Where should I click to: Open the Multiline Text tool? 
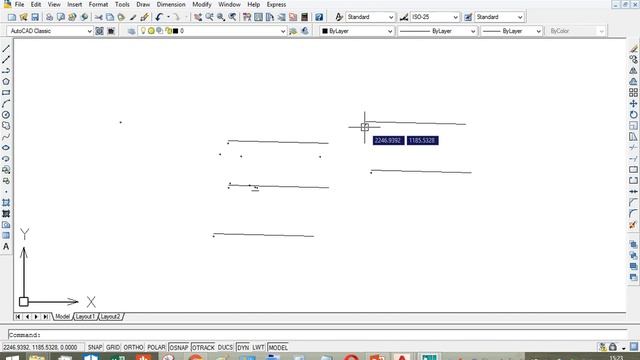pyautogui.click(x=6, y=247)
